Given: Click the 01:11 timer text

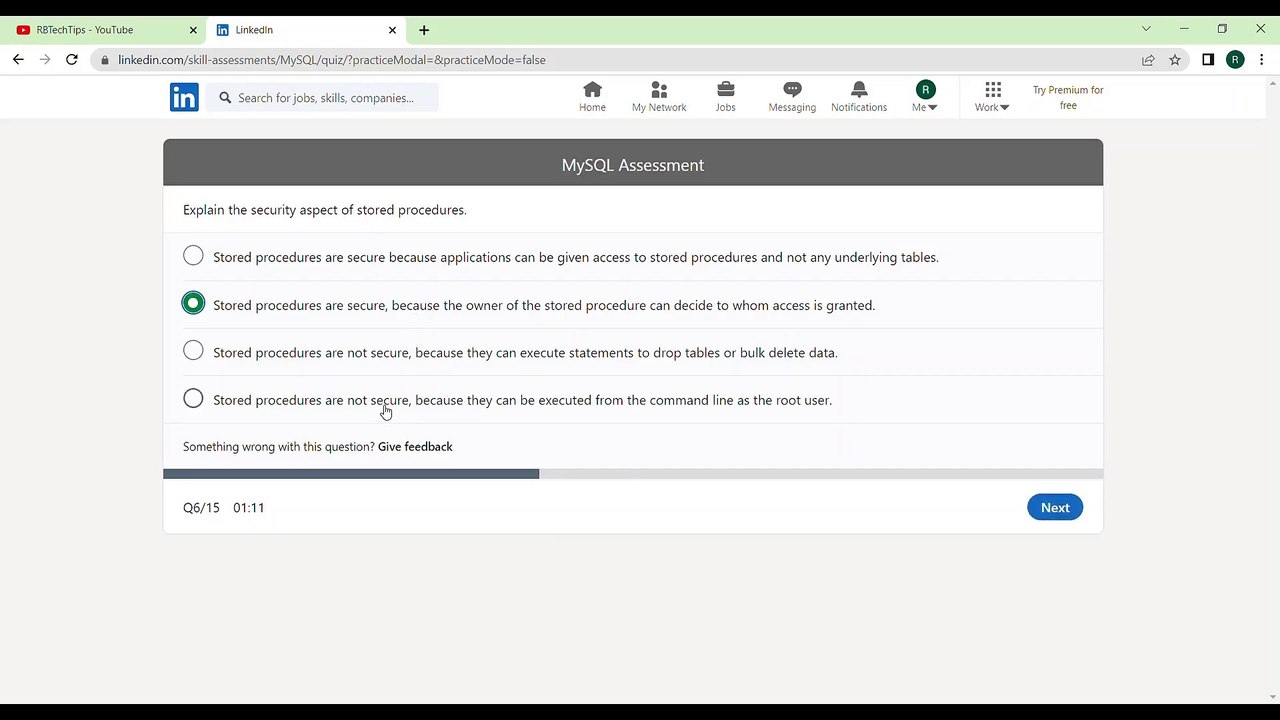Looking at the screenshot, I should (x=249, y=508).
